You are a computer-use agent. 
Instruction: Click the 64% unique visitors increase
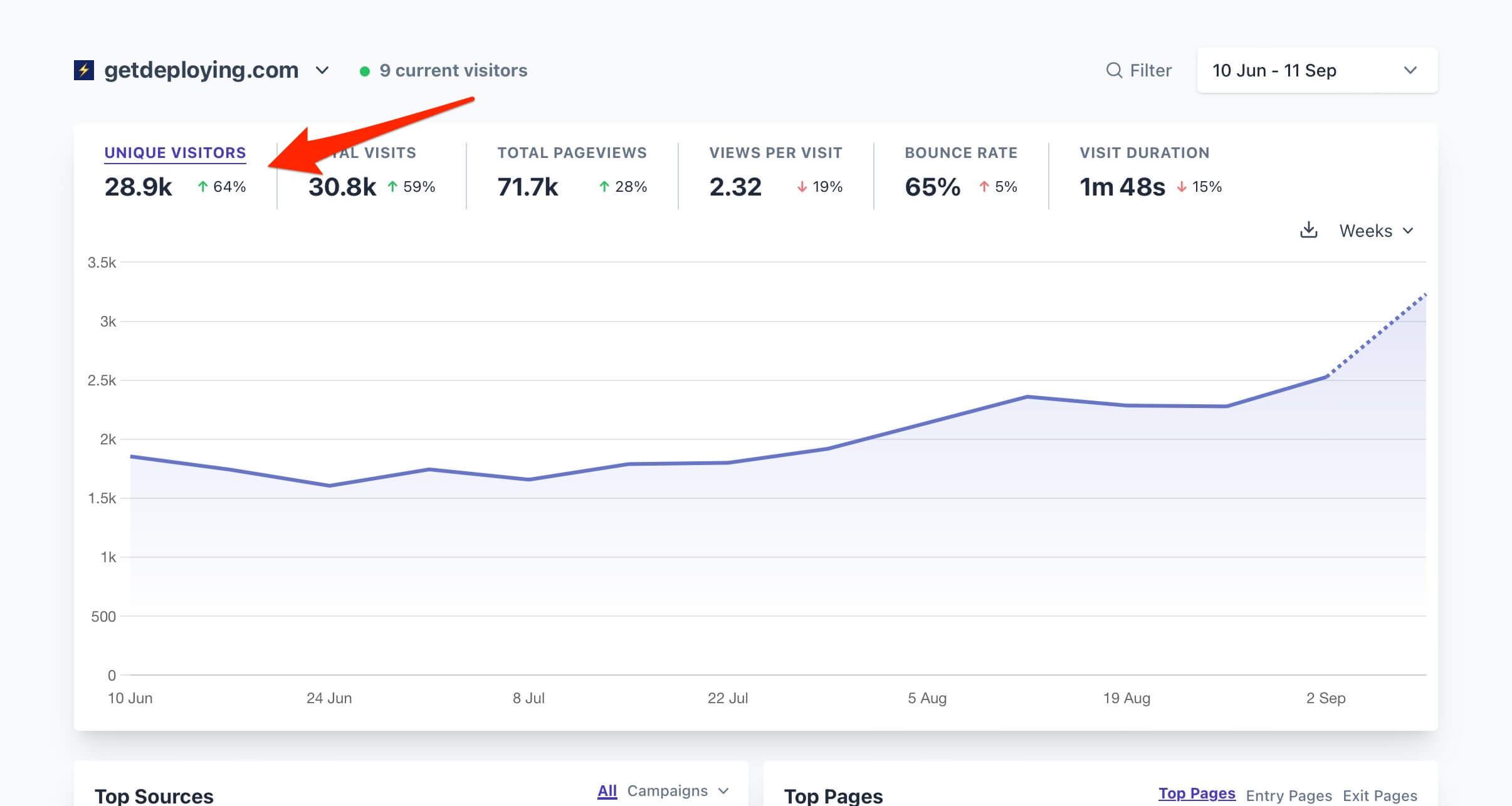click(222, 187)
